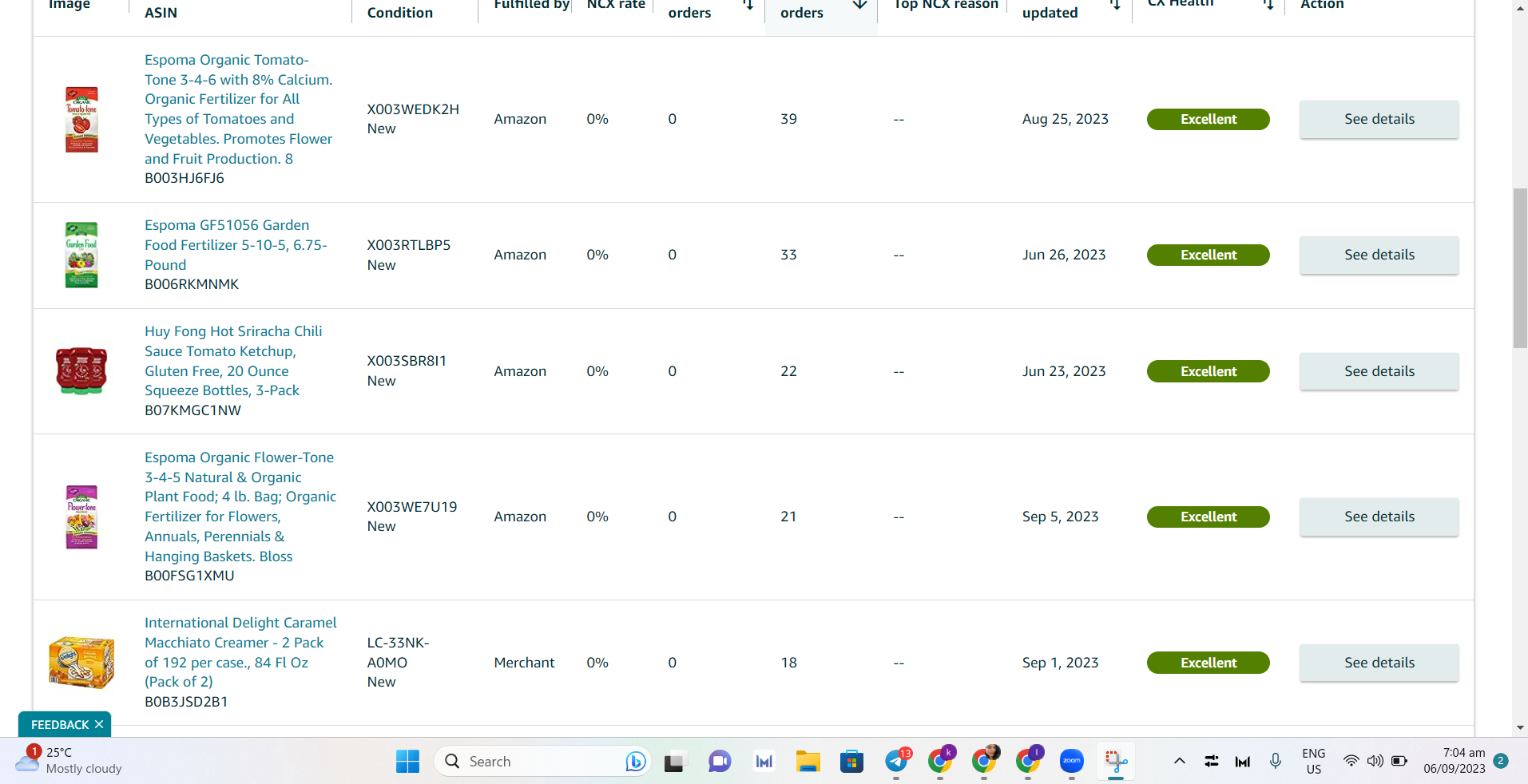The image size is (1528, 784).
Task: Open the Windows Start menu
Action: point(407,762)
